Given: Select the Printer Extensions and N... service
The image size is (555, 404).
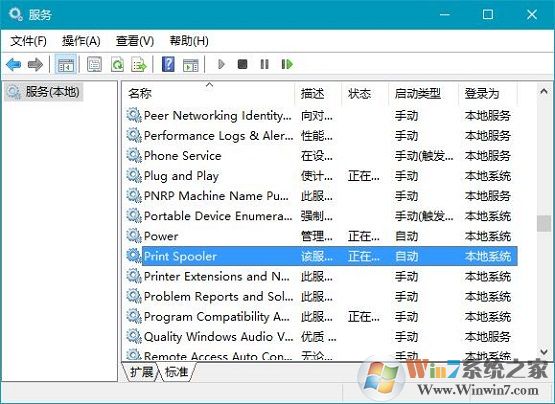Looking at the screenshot, I should (217, 277).
